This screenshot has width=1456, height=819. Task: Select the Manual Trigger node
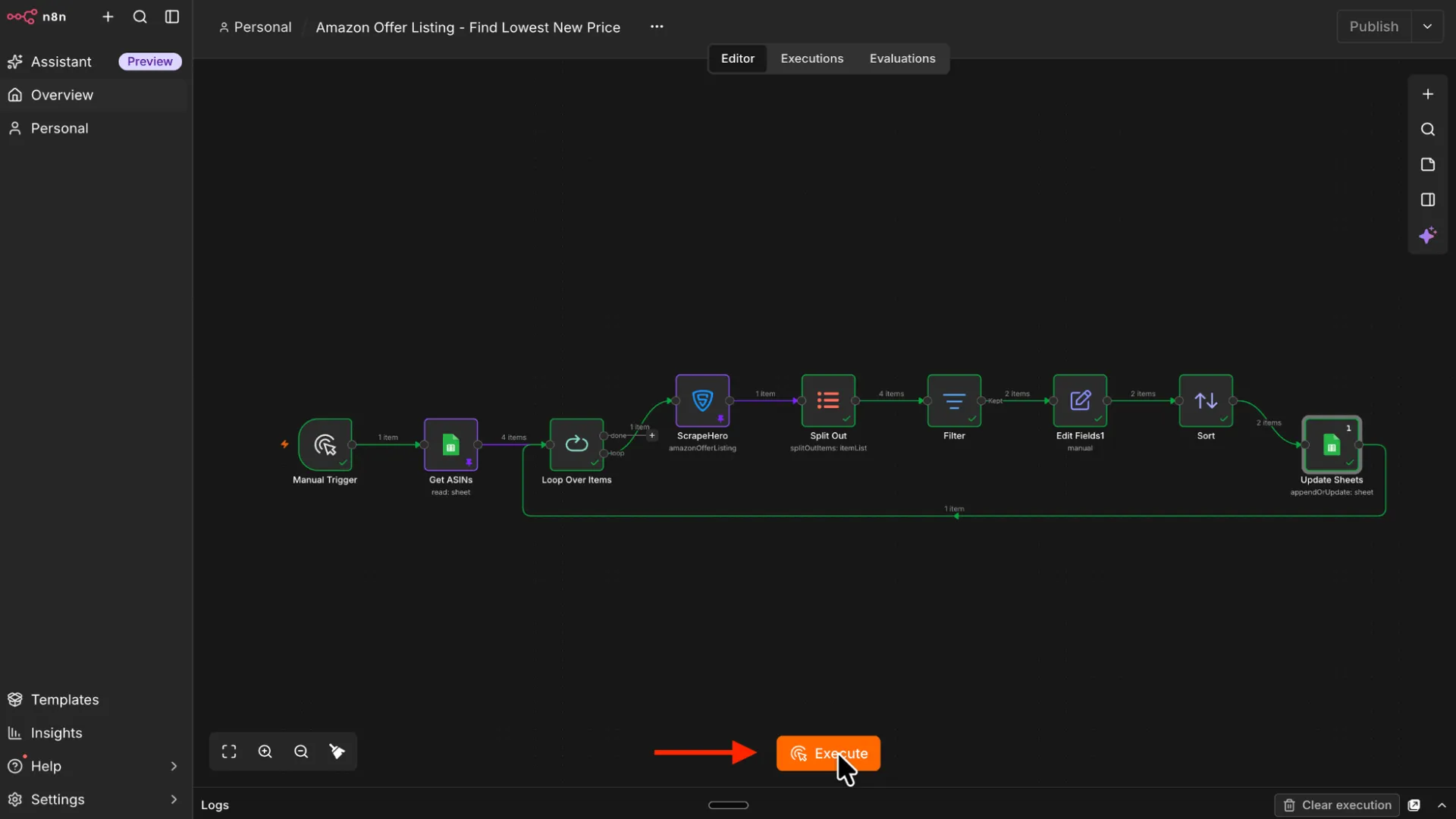325,444
